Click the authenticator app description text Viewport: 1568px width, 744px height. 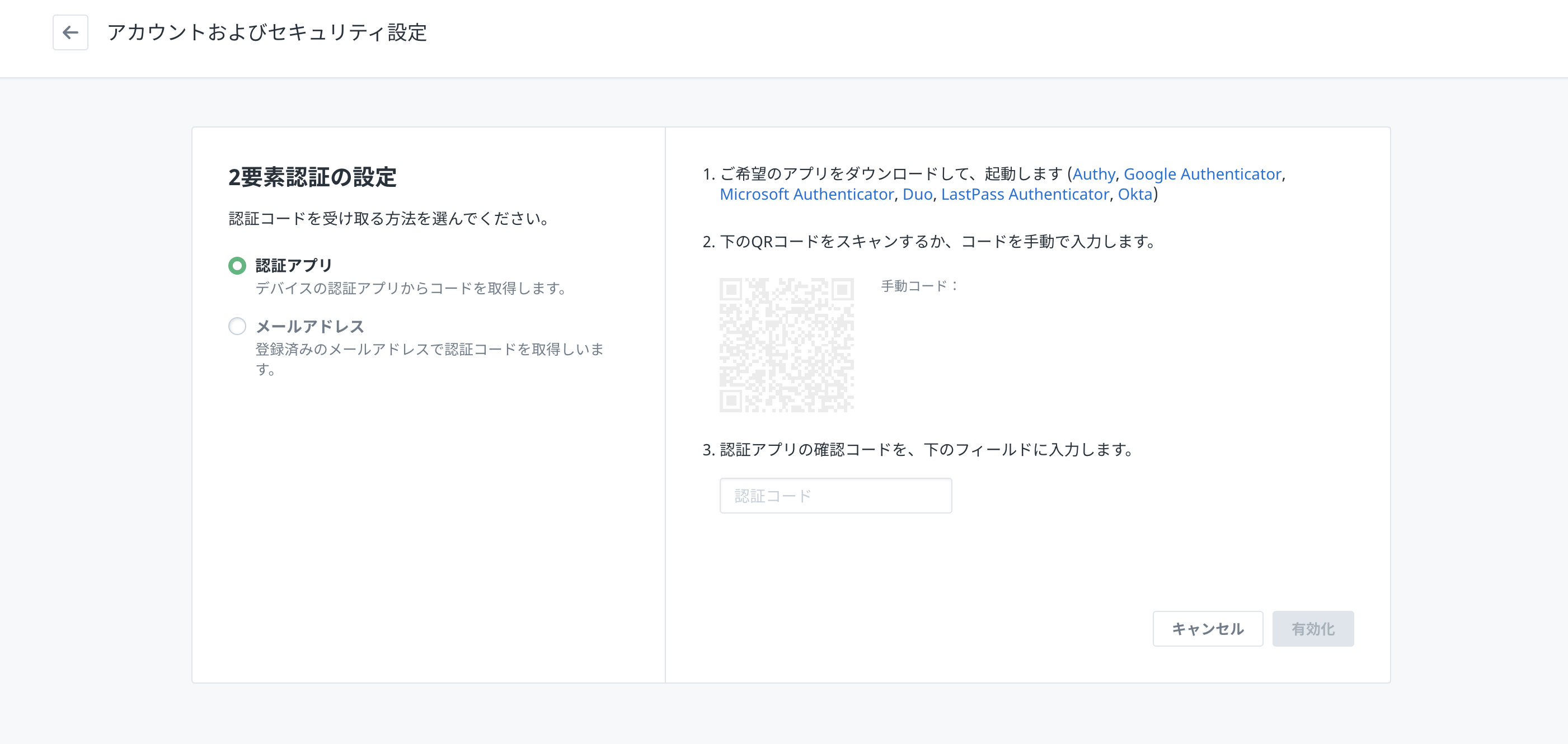pos(411,288)
